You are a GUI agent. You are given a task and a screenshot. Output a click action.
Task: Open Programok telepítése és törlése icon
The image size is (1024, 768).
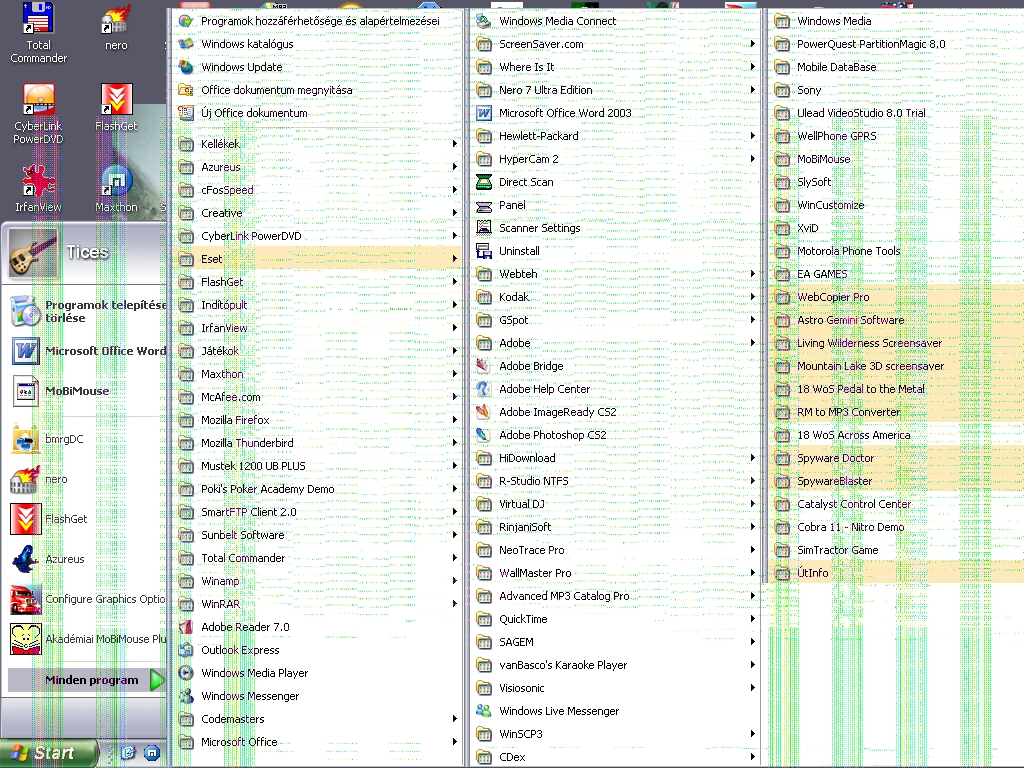tap(25, 311)
